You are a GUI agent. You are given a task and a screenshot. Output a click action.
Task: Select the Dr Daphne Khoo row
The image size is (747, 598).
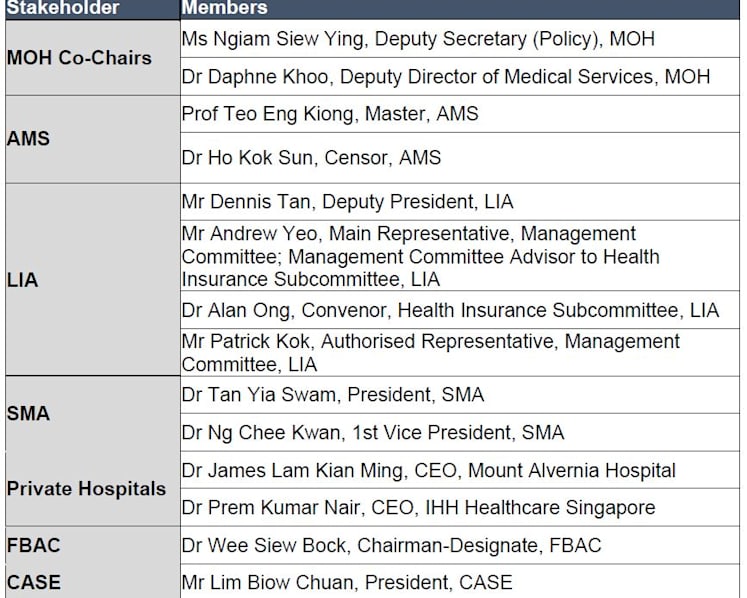[460, 77]
